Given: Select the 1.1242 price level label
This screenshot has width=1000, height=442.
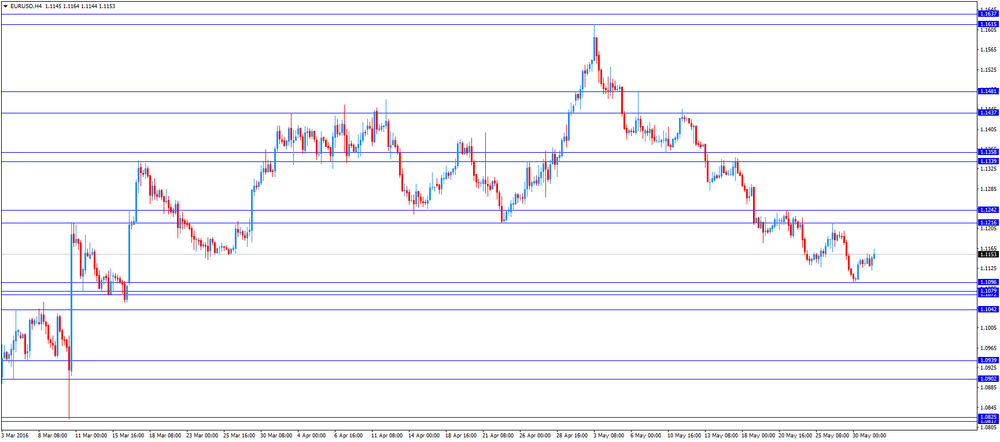Looking at the screenshot, I should 987,210.
